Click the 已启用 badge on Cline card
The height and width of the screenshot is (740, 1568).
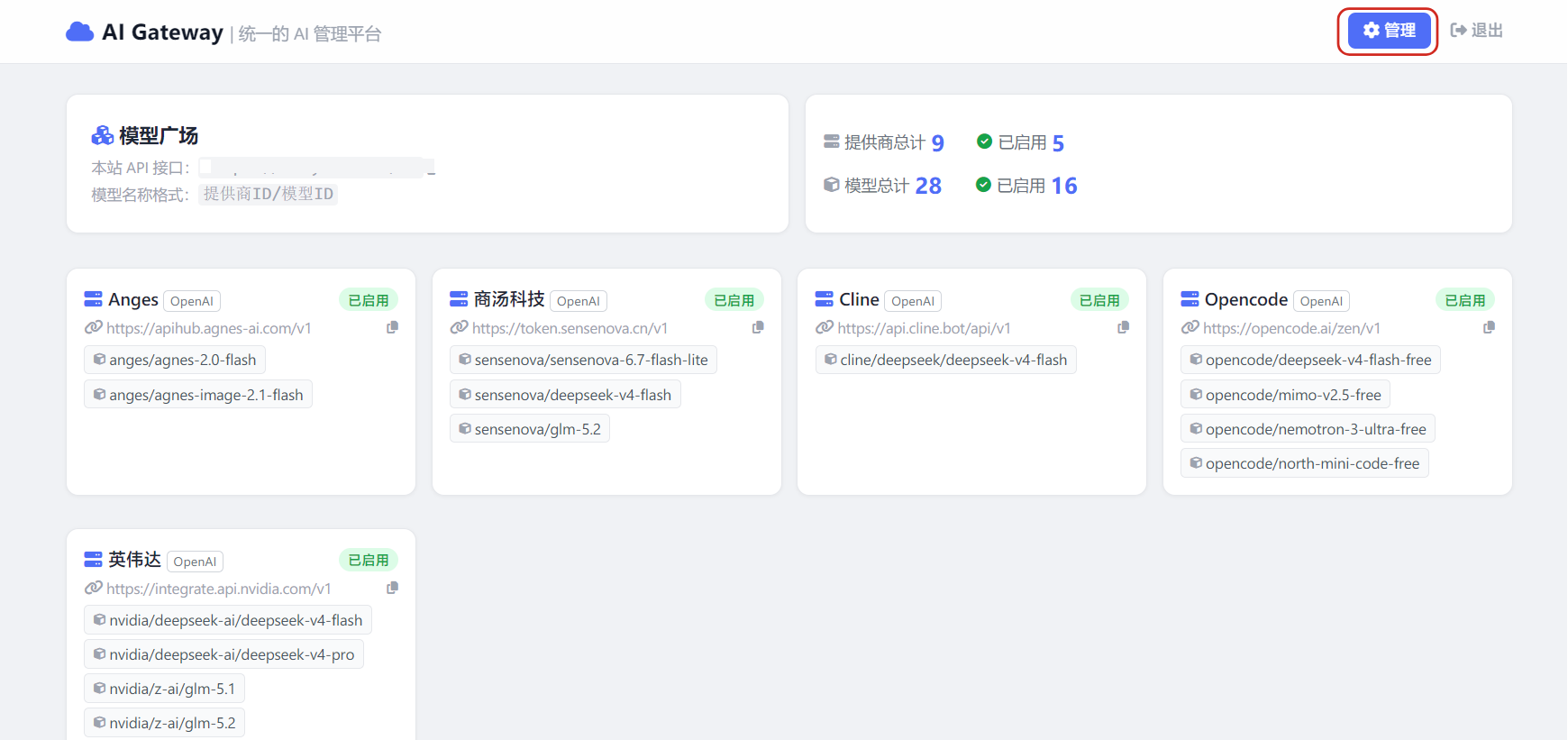coord(1099,300)
